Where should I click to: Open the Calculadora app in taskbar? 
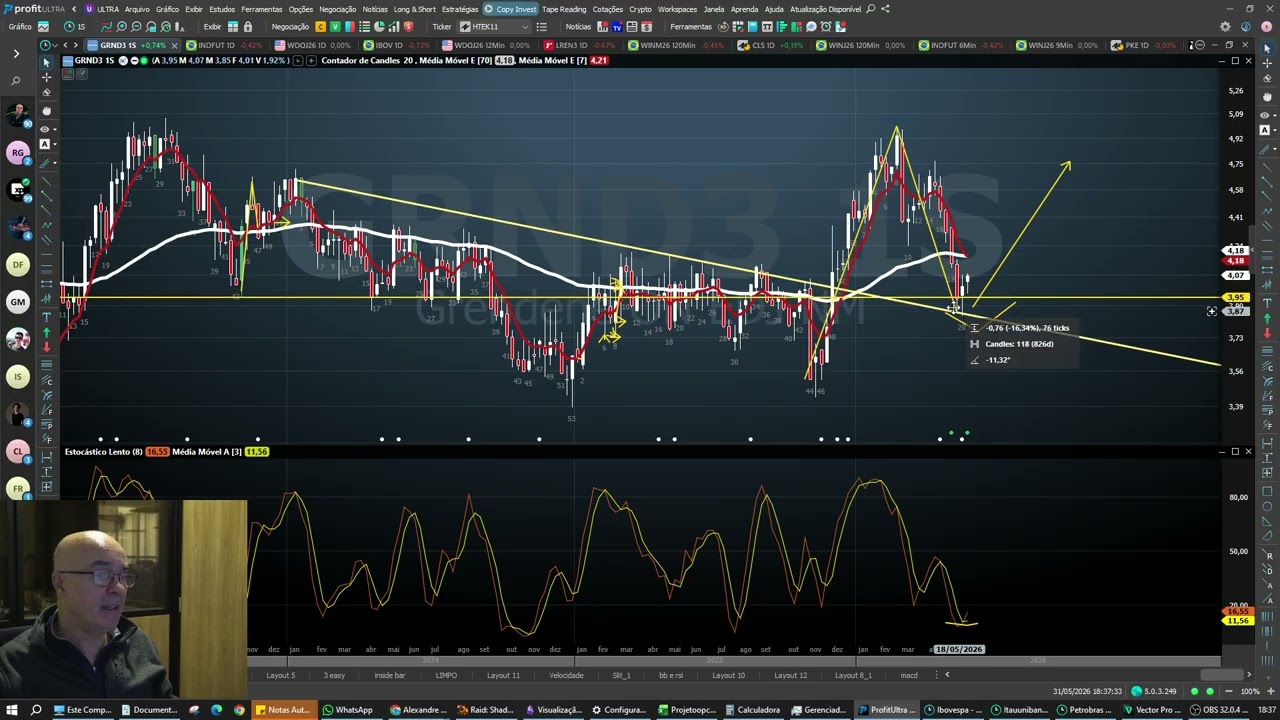[752, 710]
